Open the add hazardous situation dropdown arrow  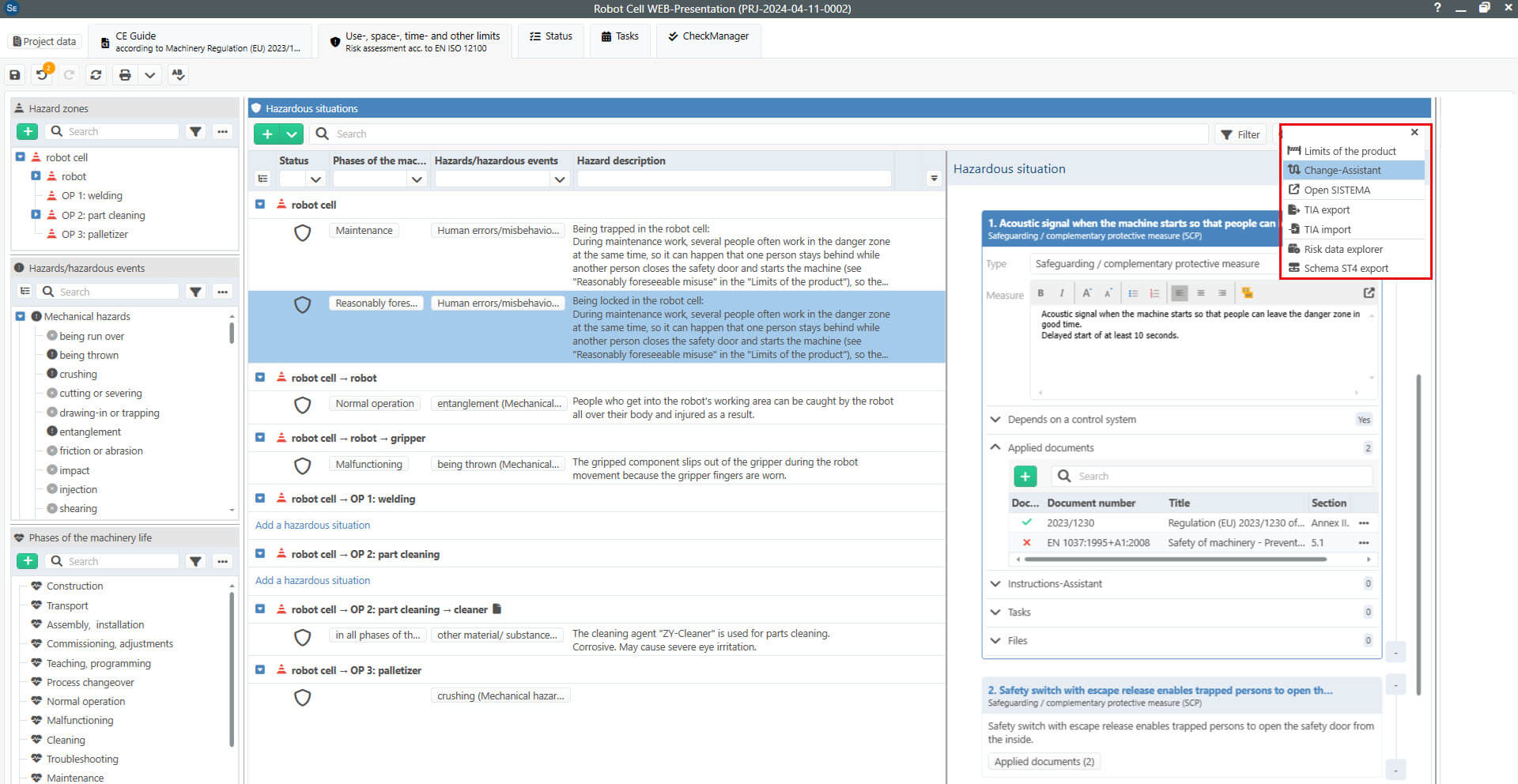pos(292,134)
